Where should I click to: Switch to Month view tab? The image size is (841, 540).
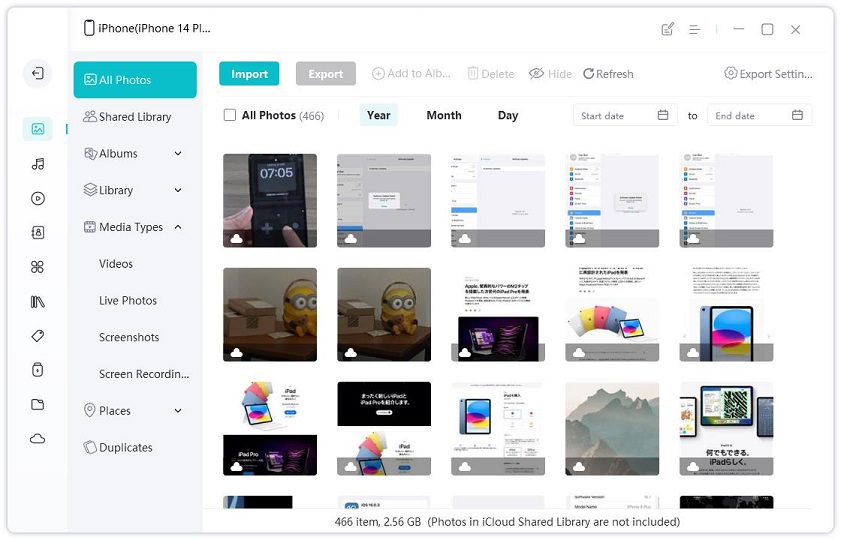click(444, 115)
